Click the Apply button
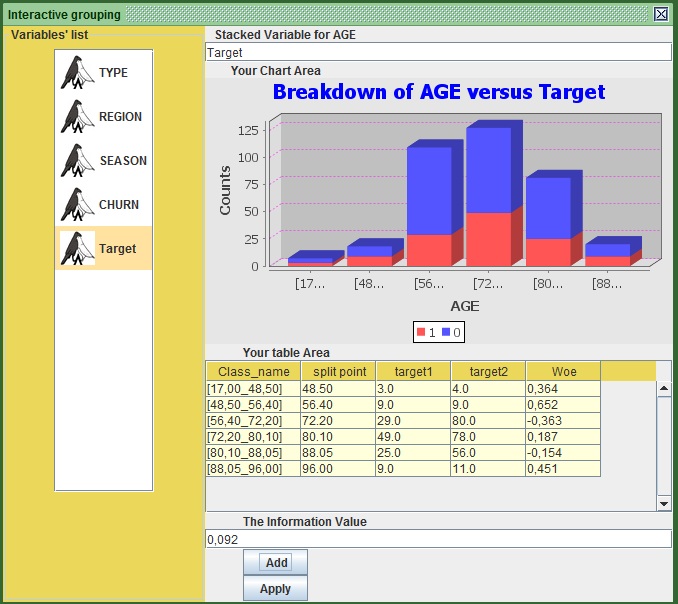This screenshot has width=678, height=604. click(275, 588)
